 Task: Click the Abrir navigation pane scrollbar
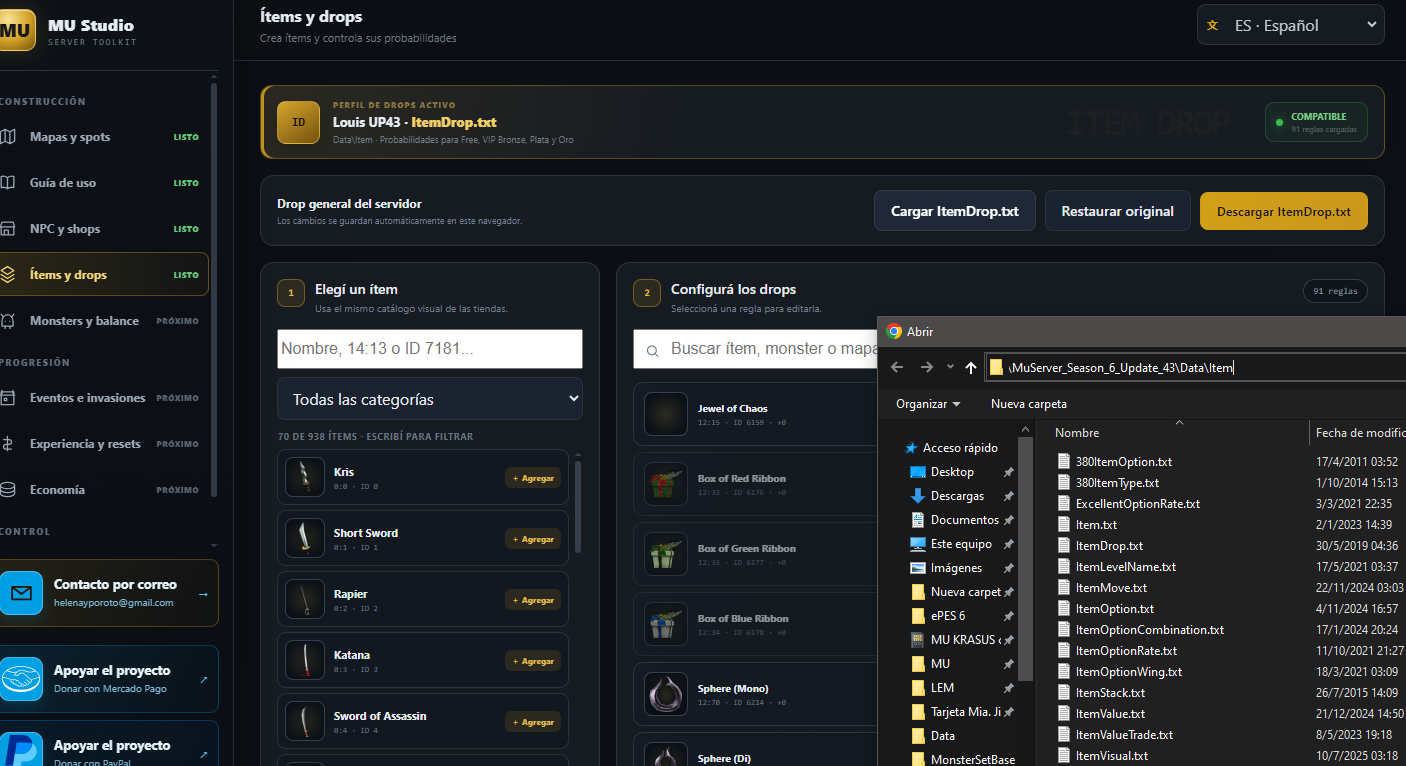point(1026,560)
